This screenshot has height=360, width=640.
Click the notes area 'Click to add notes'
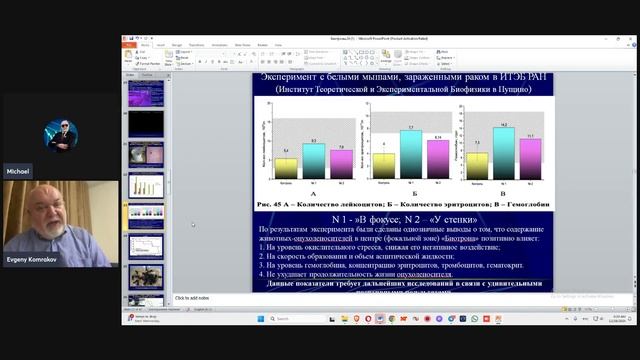tap(192, 298)
